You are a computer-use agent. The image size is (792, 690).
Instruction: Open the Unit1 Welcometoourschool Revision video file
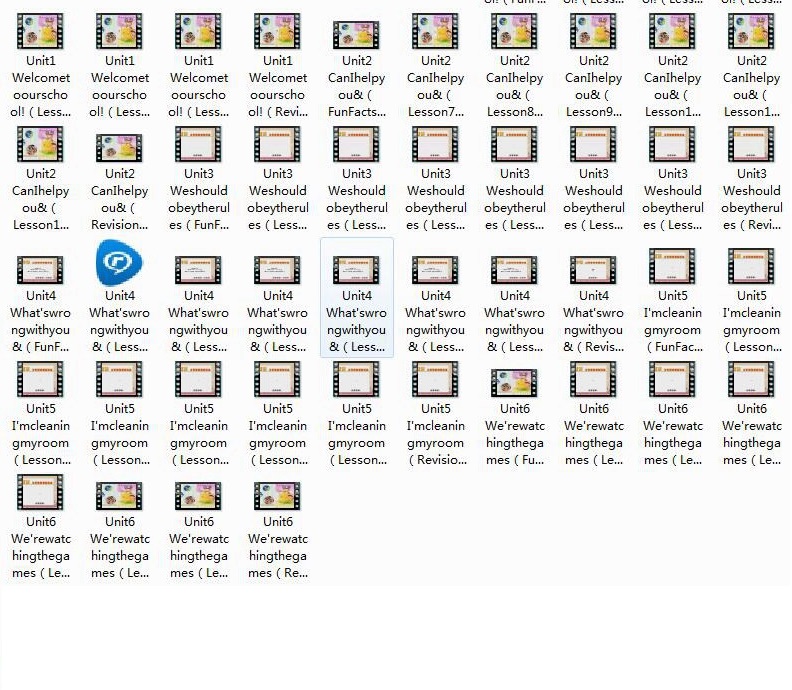(x=278, y=34)
